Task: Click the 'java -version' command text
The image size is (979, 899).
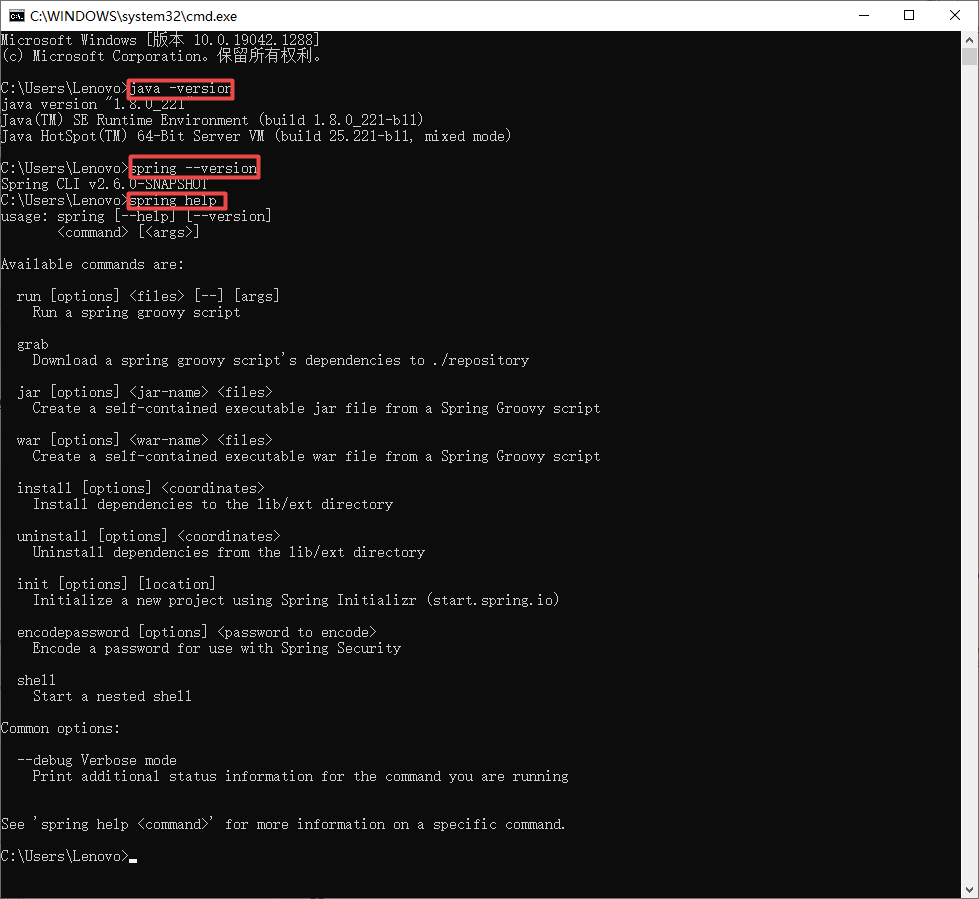Action: coord(181,89)
